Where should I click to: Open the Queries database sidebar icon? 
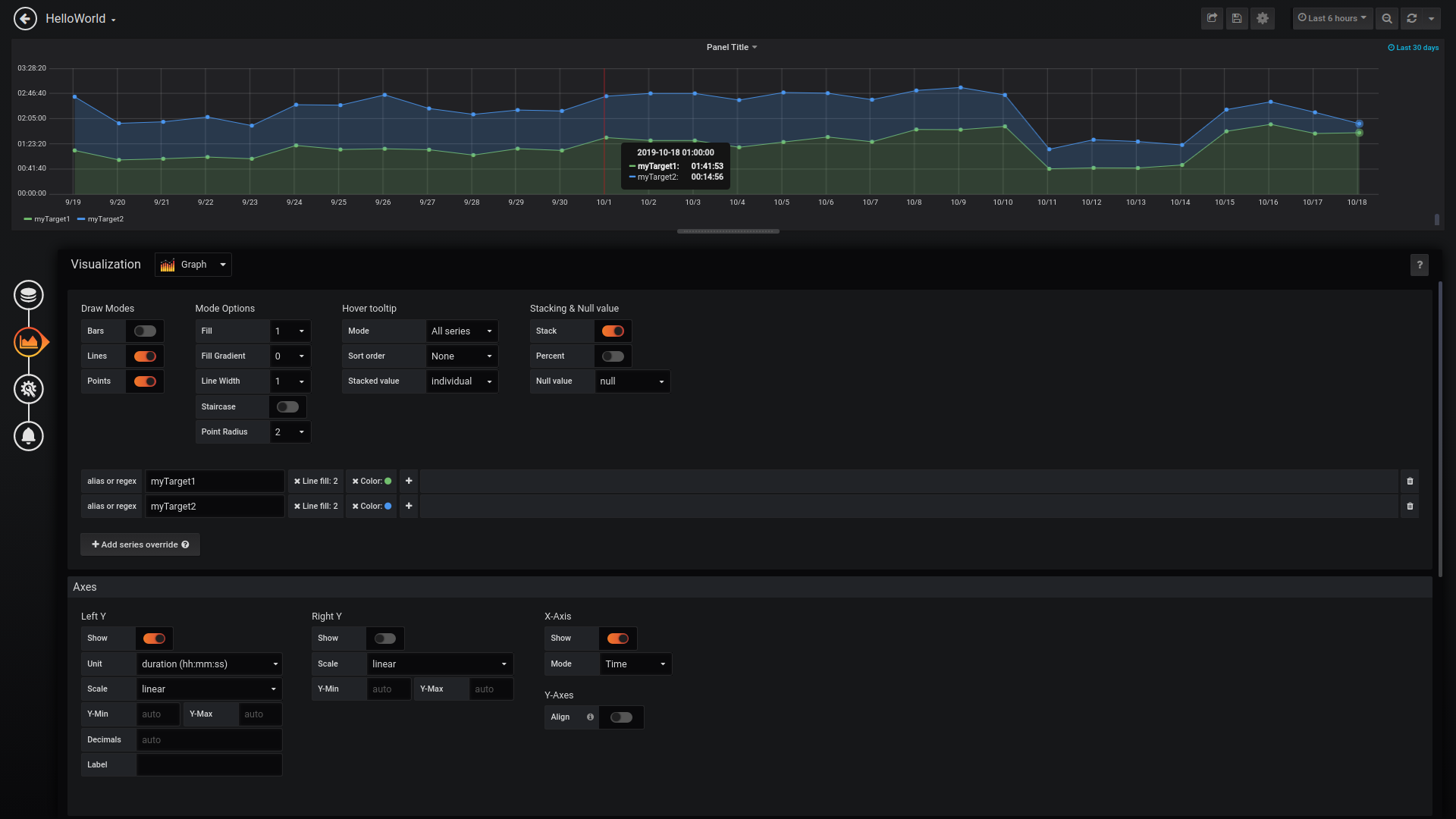[x=29, y=295]
